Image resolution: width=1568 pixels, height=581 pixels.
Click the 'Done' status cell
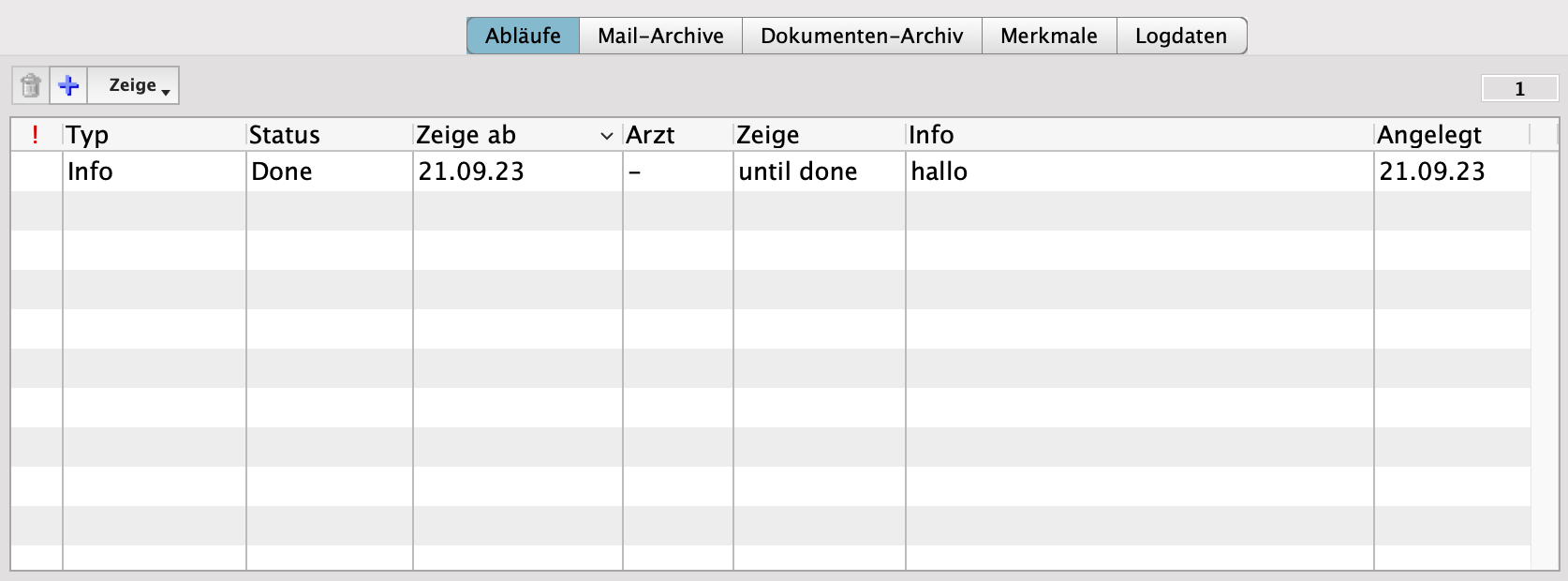pos(282,171)
